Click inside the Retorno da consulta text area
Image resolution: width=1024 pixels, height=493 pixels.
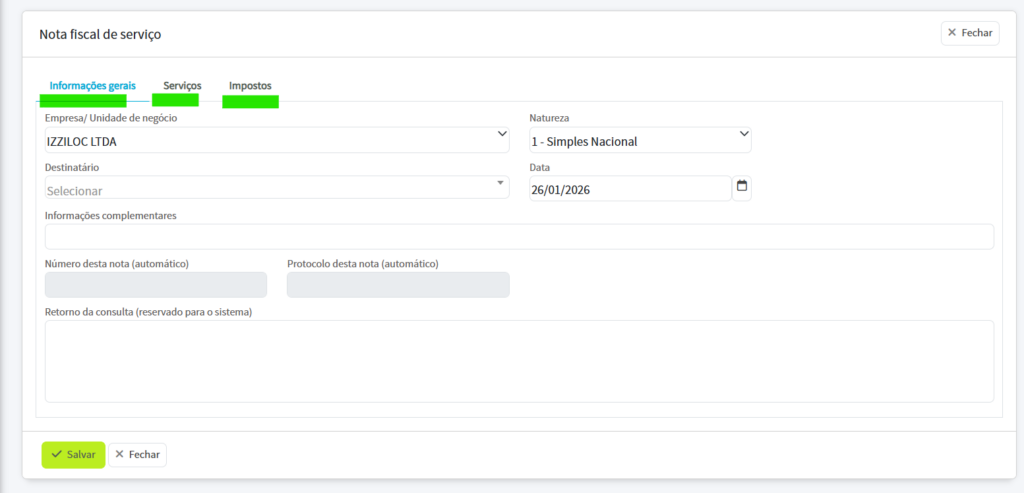[519, 361]
